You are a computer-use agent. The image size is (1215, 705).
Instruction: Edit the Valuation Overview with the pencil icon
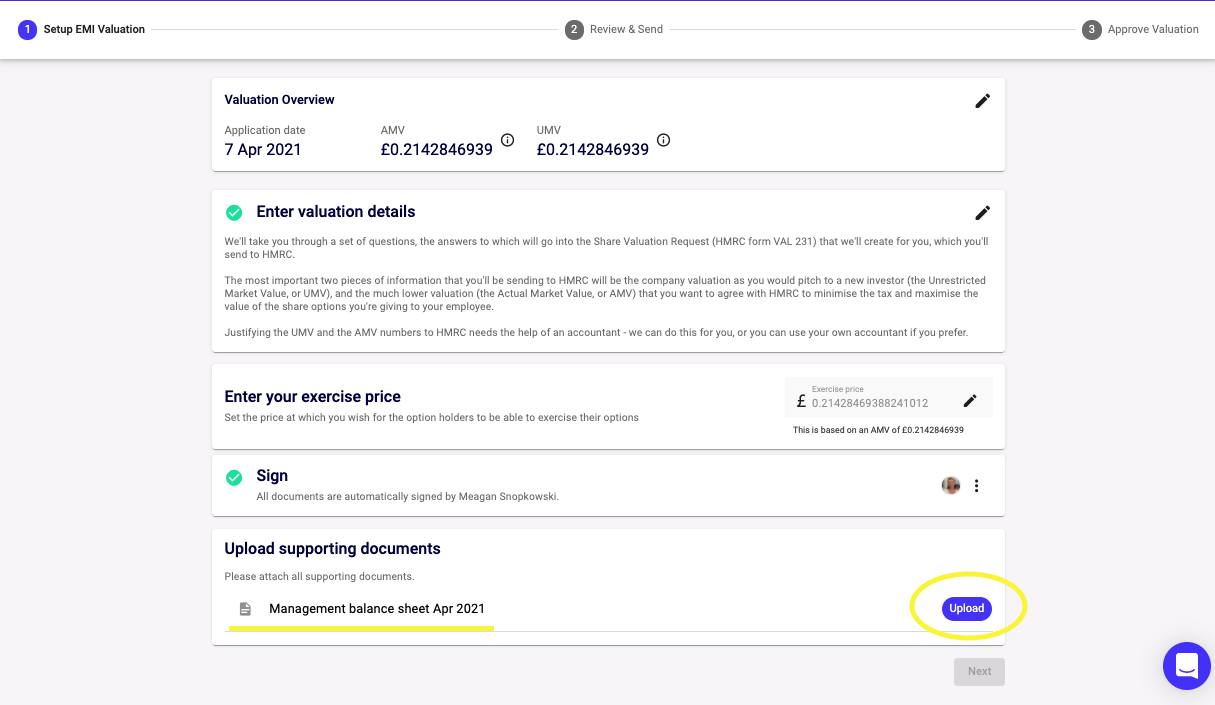point(983,101)
